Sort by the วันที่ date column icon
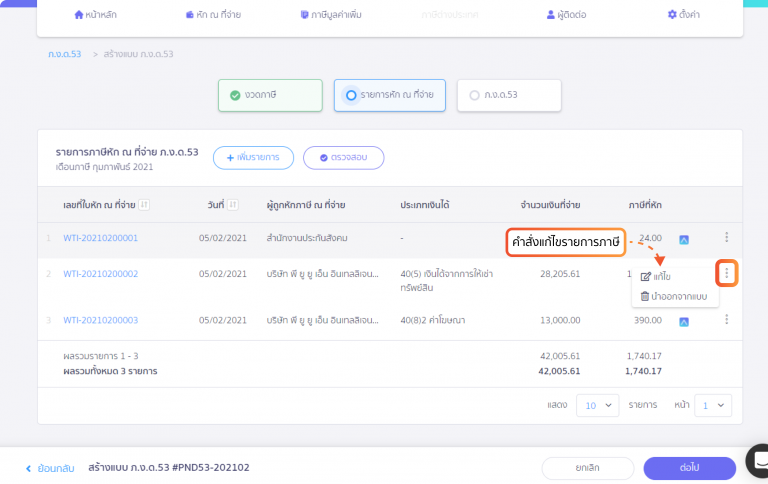The height and width of the screenshot is (484, 768). [x=233, y=205]
